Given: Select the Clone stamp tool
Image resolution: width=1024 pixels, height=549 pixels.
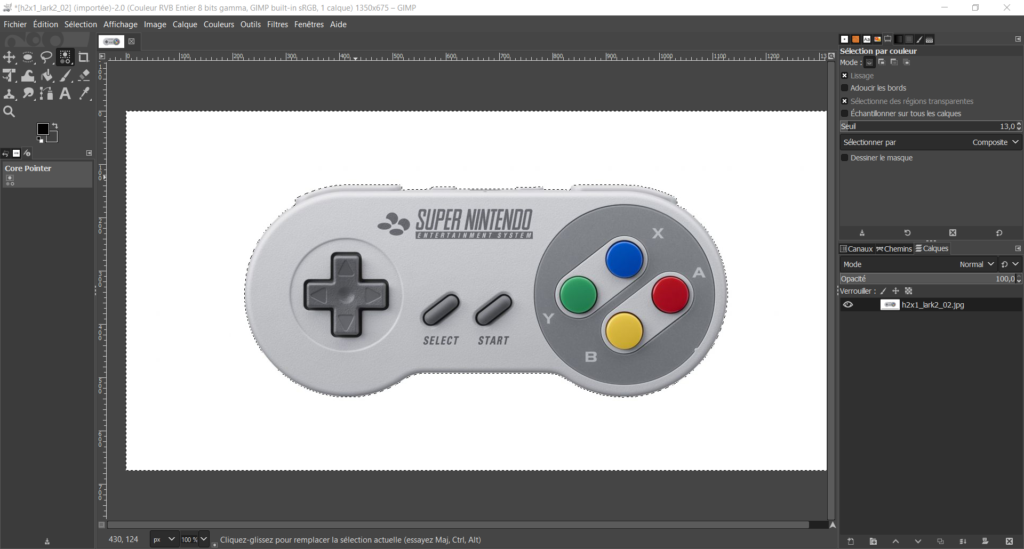Looking at the screenshot, I should [x=9, y=94].
